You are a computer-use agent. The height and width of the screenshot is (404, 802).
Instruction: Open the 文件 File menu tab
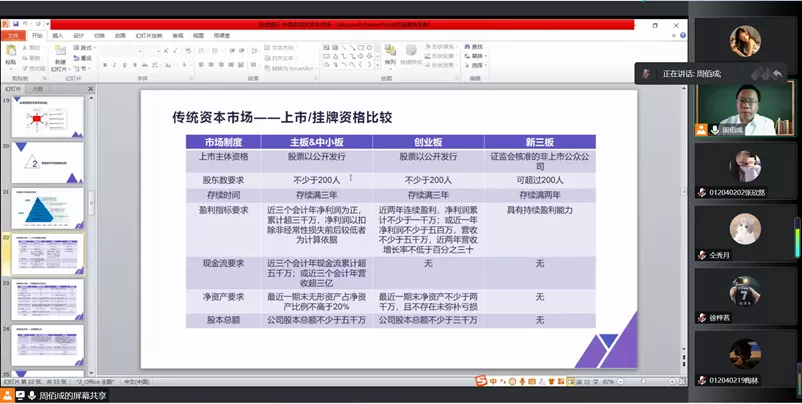(13, 35)
